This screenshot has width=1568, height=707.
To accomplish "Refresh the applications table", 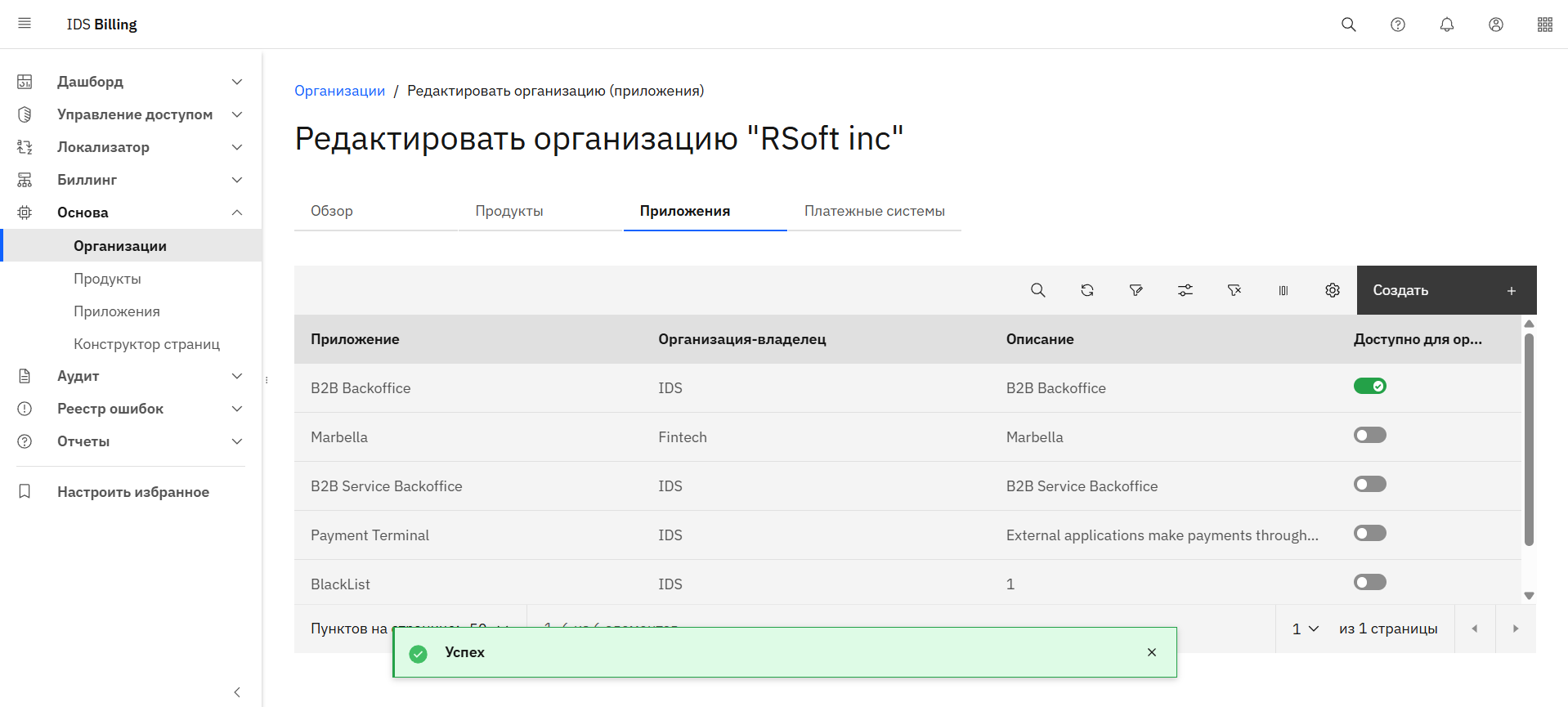I will (x=1086, y=290).
